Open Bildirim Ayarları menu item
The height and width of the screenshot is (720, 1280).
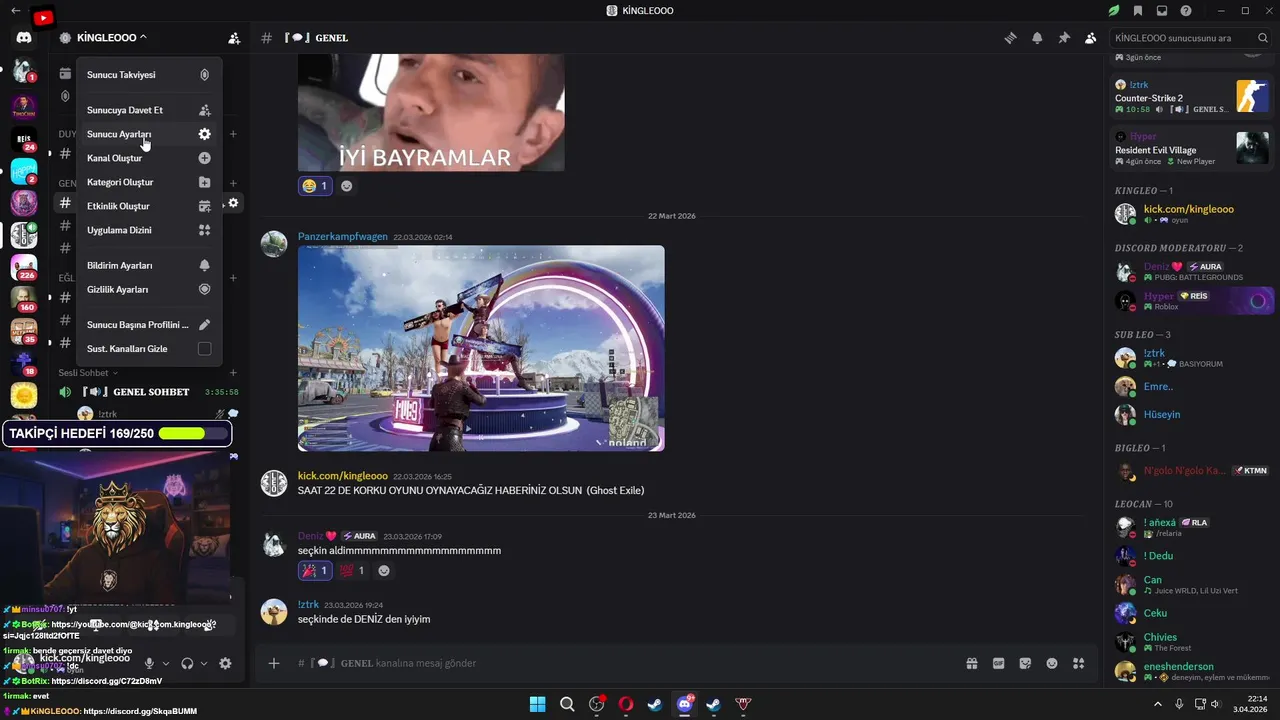(x=149, y=266)
